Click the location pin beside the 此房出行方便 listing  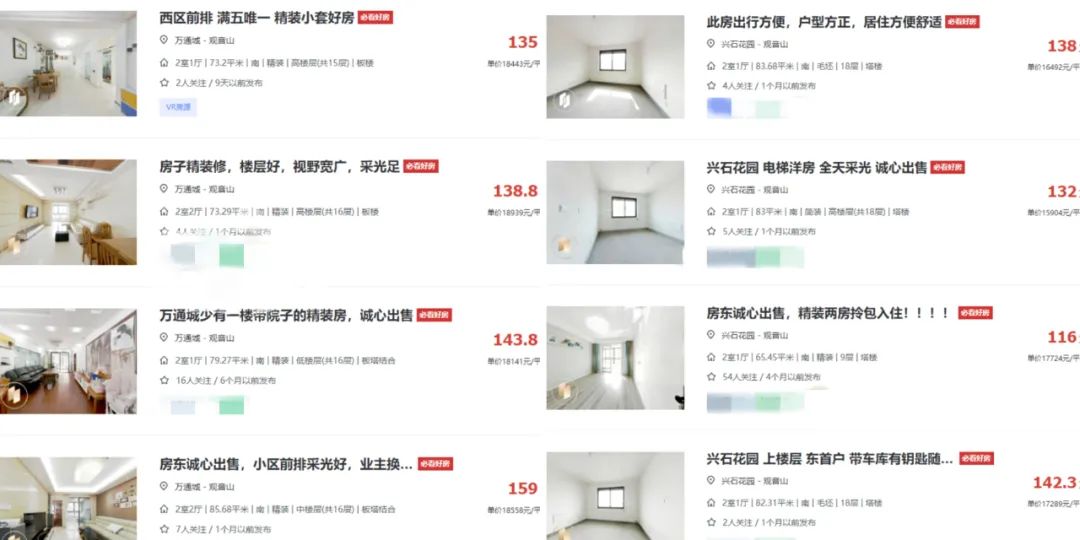pyautogui.click(x=711, y=43)
